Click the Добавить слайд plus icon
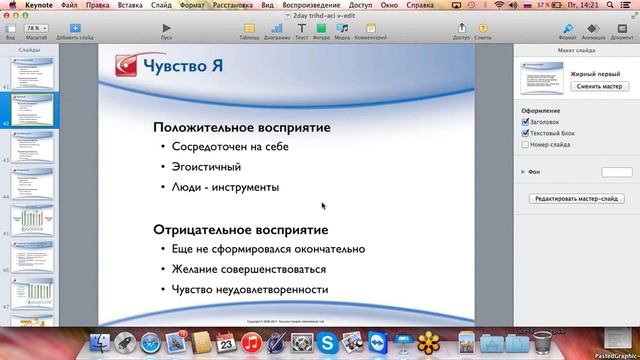640x360 pixels. (75, 28)
